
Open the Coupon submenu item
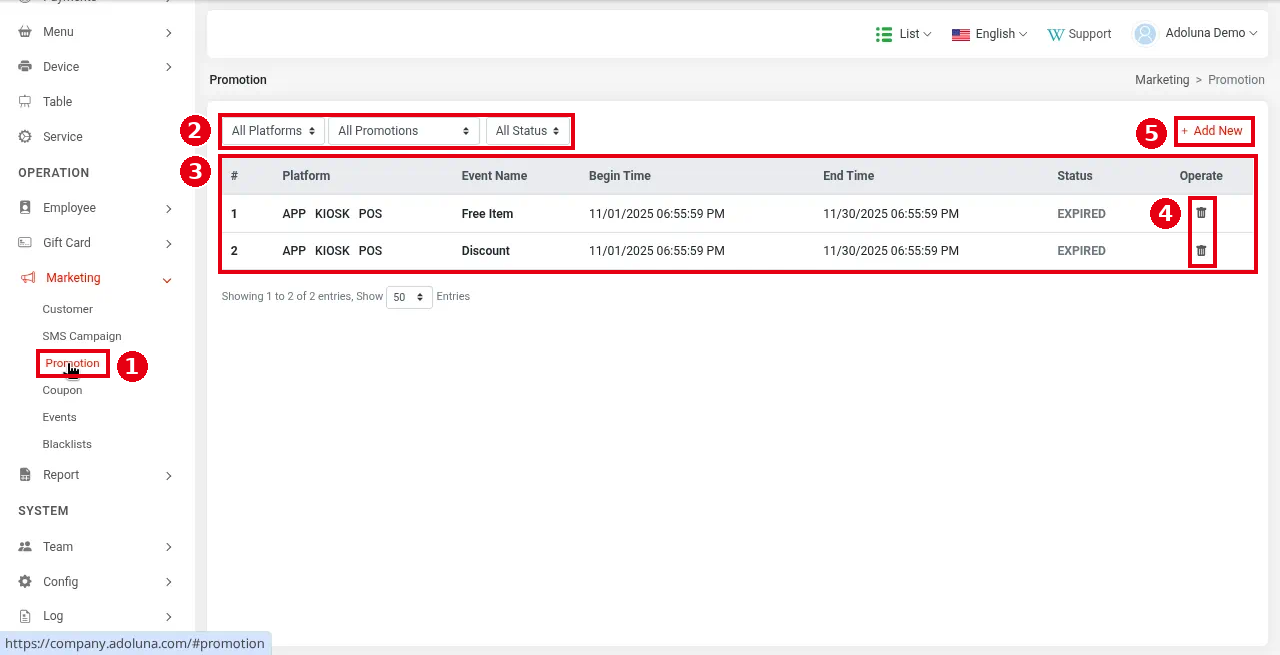pyautogui.click(x=62, y=390)
